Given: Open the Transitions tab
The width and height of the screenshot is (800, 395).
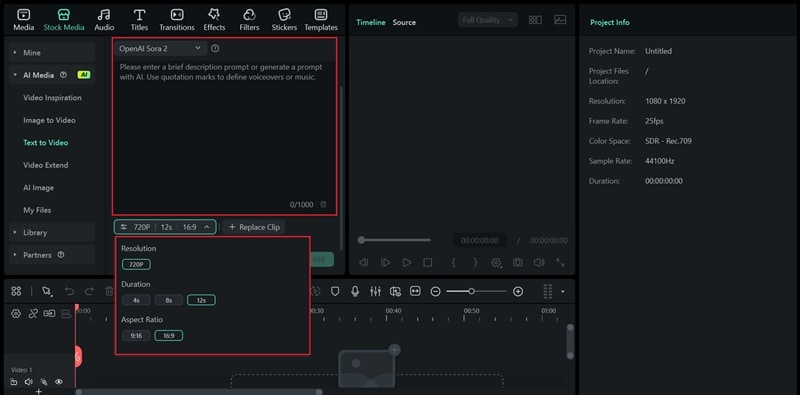Looking at the screenshot, I should [x=177, y=20].
